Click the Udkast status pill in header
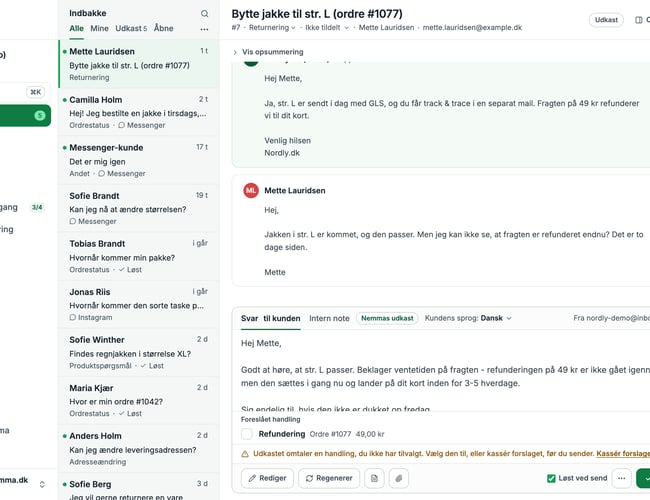 point(606,20)
